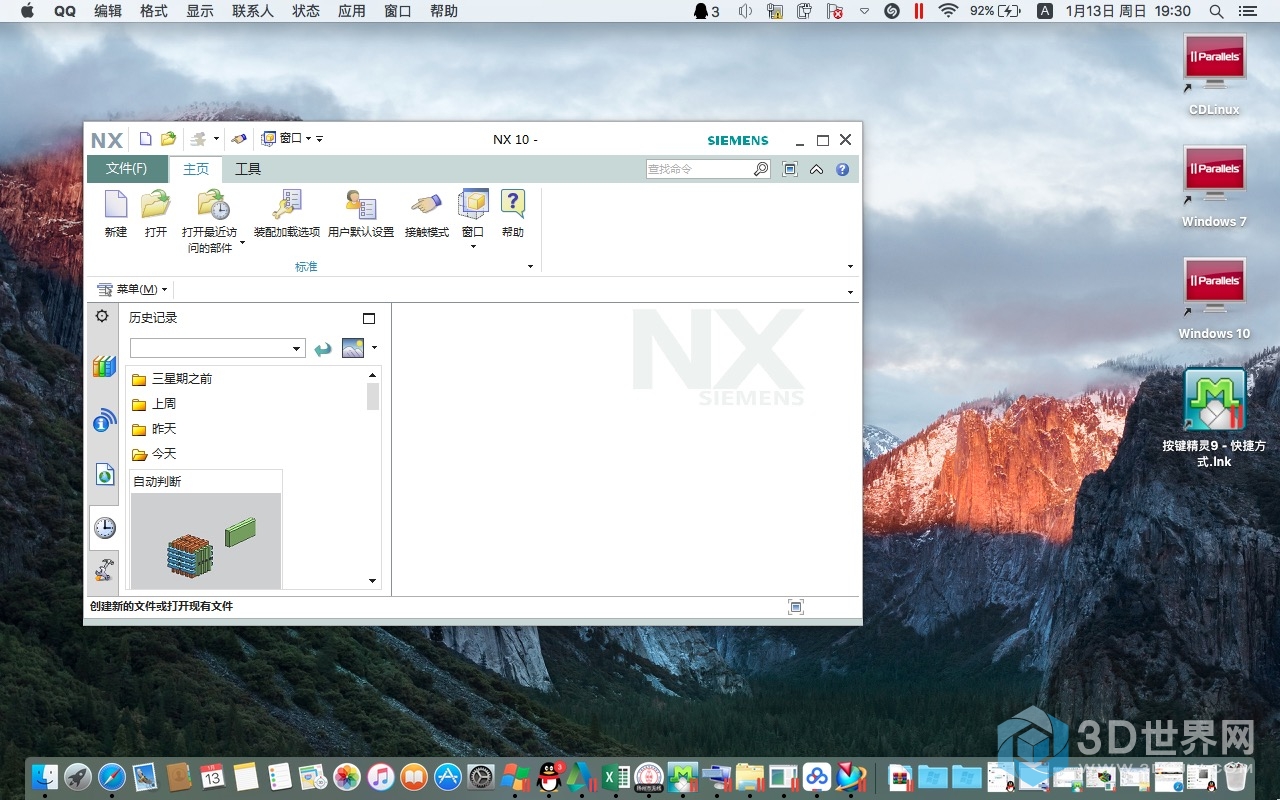1280x800 pixels.
Task: Open dropdown arrow next to picture view icon
Action: 374,348
